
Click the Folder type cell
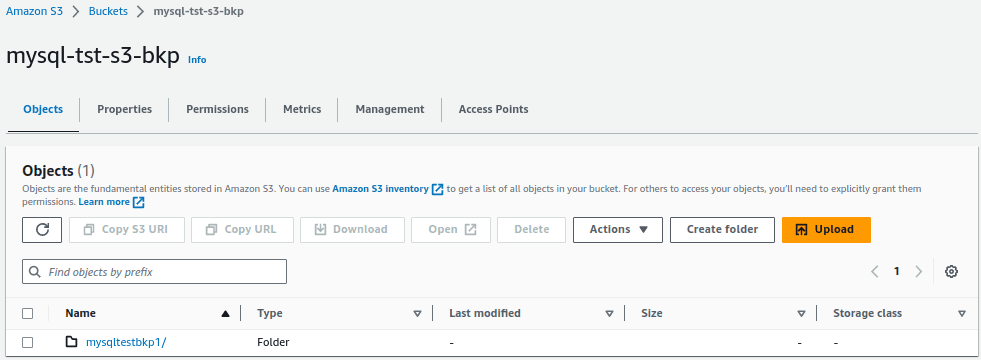273,342
